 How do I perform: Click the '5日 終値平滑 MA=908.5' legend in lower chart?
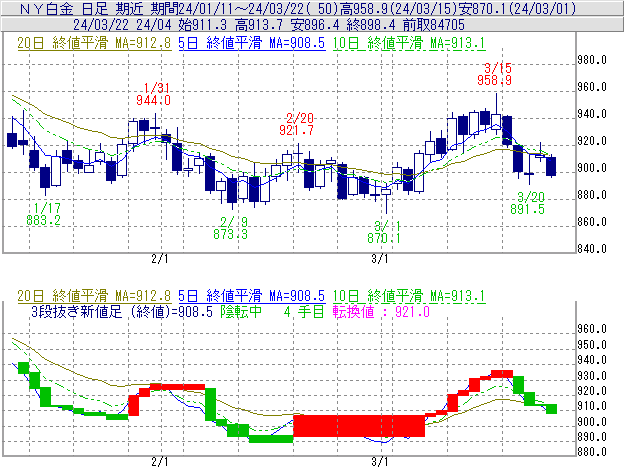click(252, 296)
